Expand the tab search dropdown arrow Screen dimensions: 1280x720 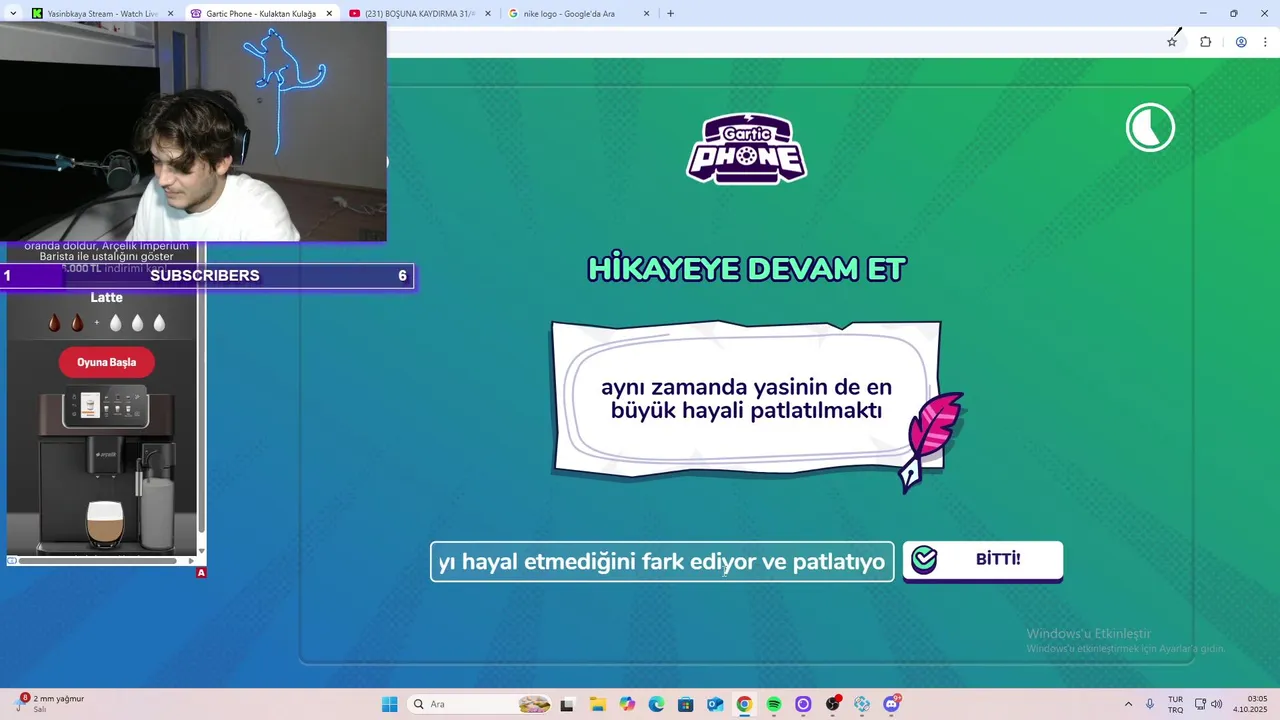[12, 14]
